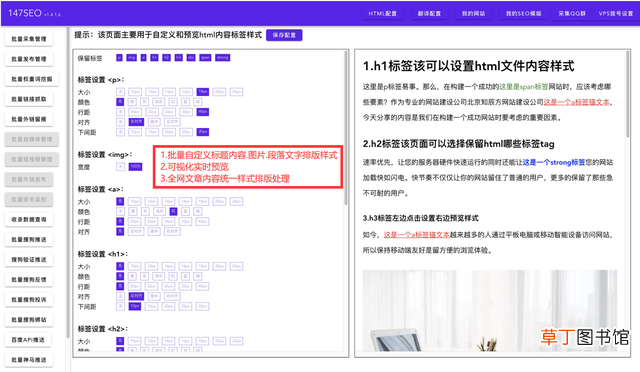Go to 我的网站 in top bar
Image resolution: width=640 pixels, height=372 pixels.
473,13
